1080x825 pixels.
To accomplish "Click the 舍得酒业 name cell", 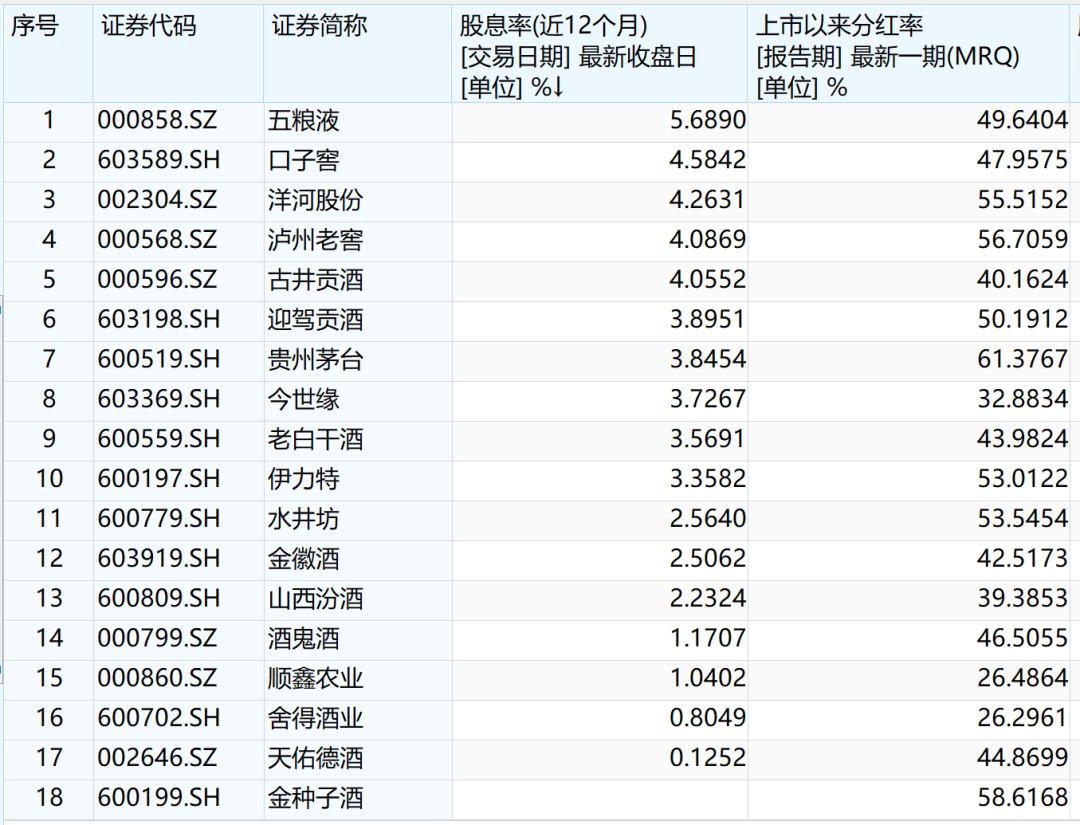I will click(315, 717).
